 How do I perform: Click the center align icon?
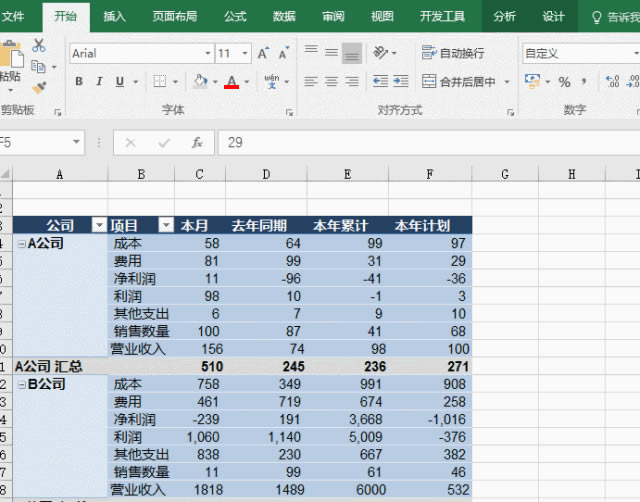point(331,82)
